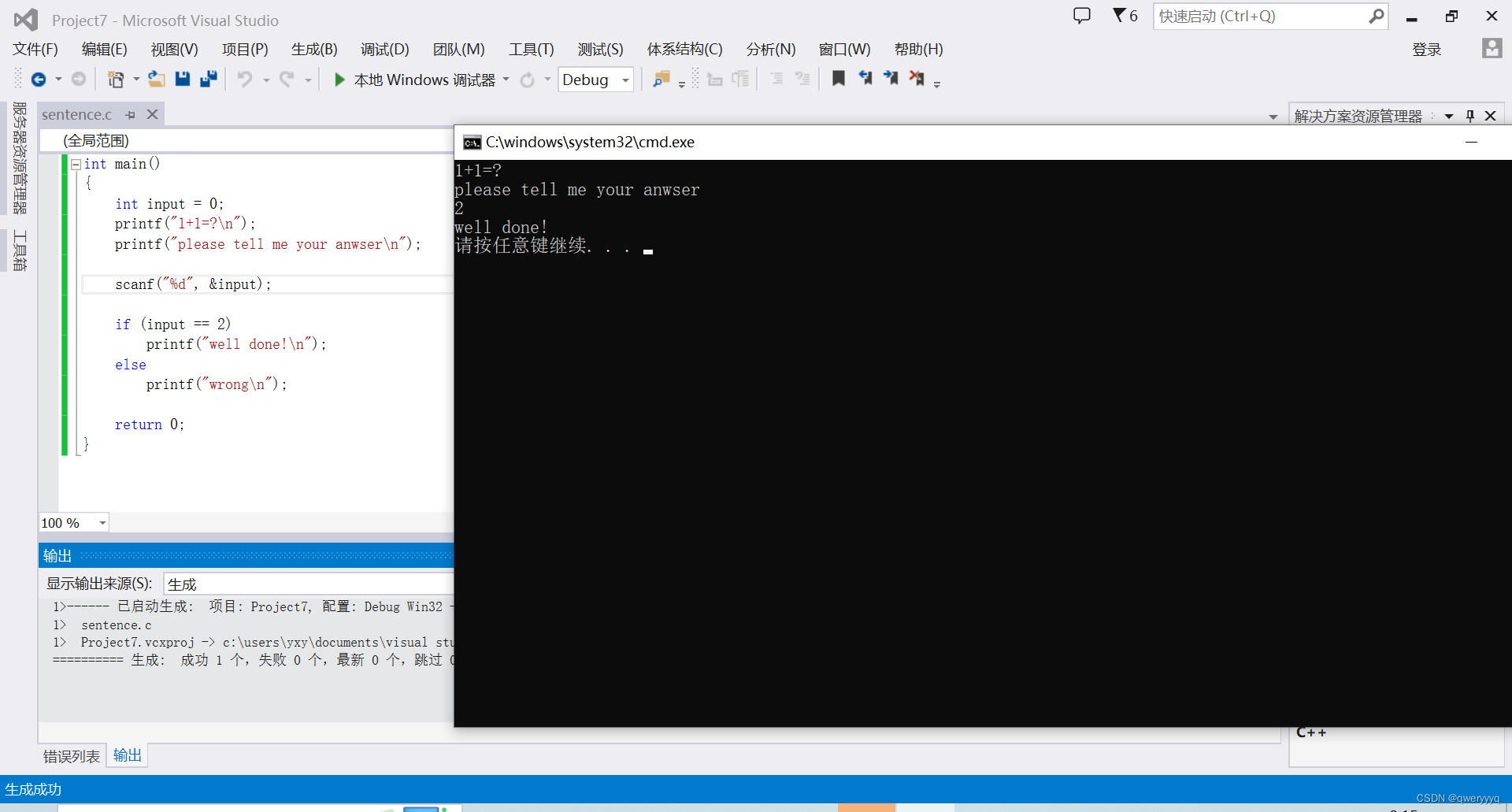Select the sentence.c editor tab

tap(77, 115)
